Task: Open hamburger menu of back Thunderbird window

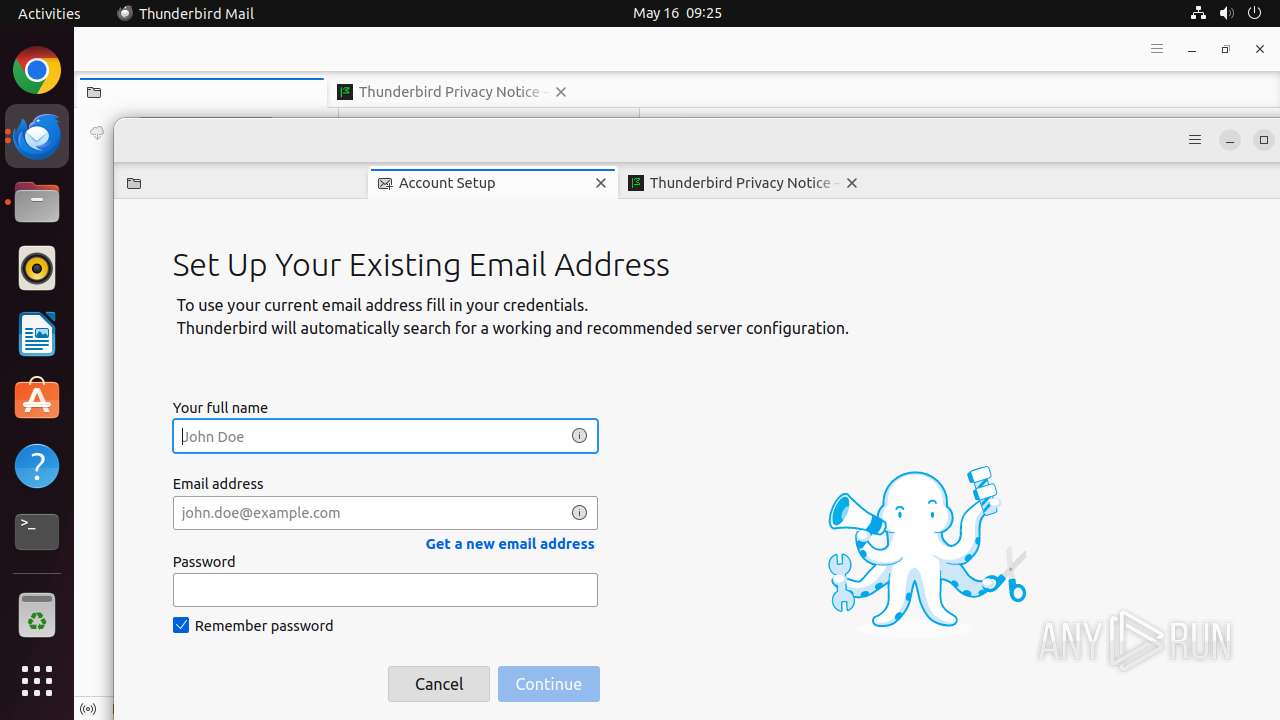Action: click(x=1157, y=49)
